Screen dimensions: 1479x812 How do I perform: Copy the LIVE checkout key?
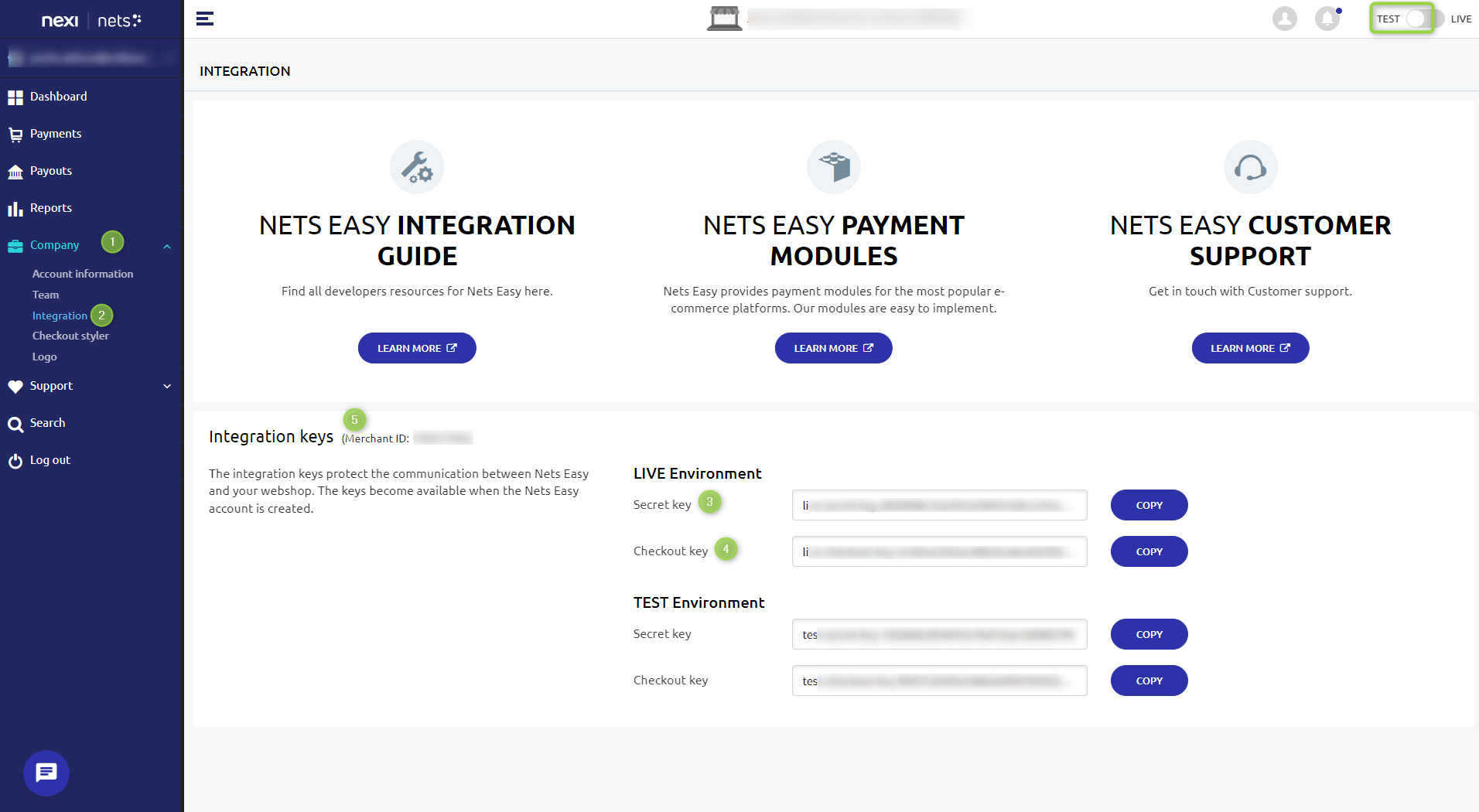pos(1149,551)
